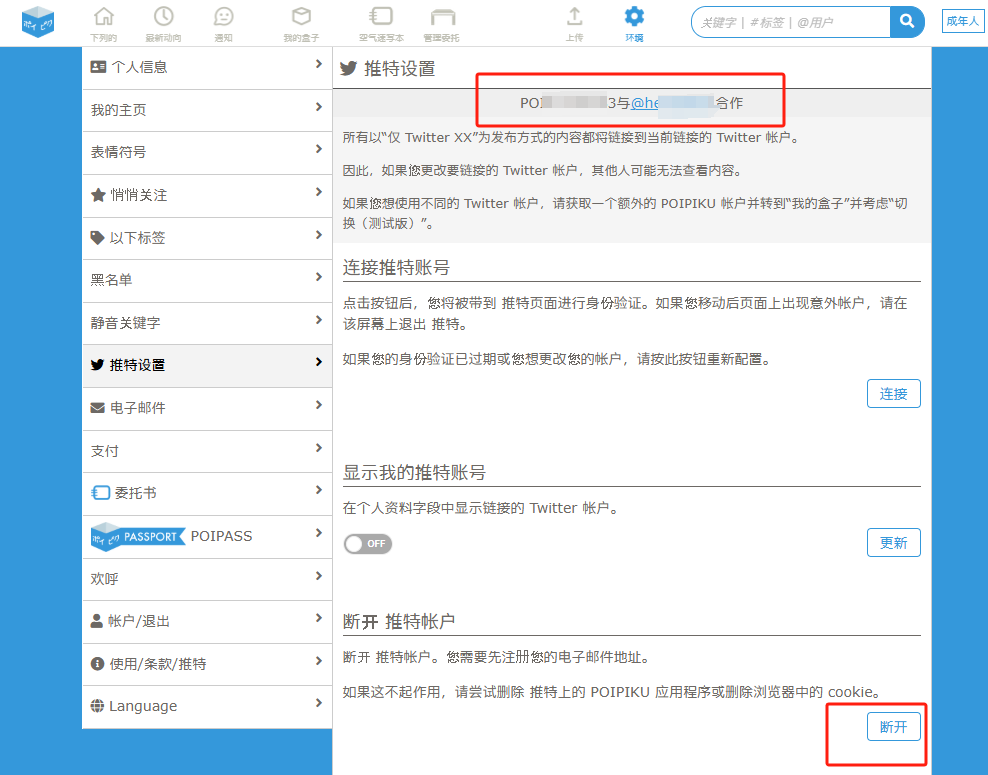Open 黑名单 settings section
Screen dimensions: 988x775
coord(207,280)
